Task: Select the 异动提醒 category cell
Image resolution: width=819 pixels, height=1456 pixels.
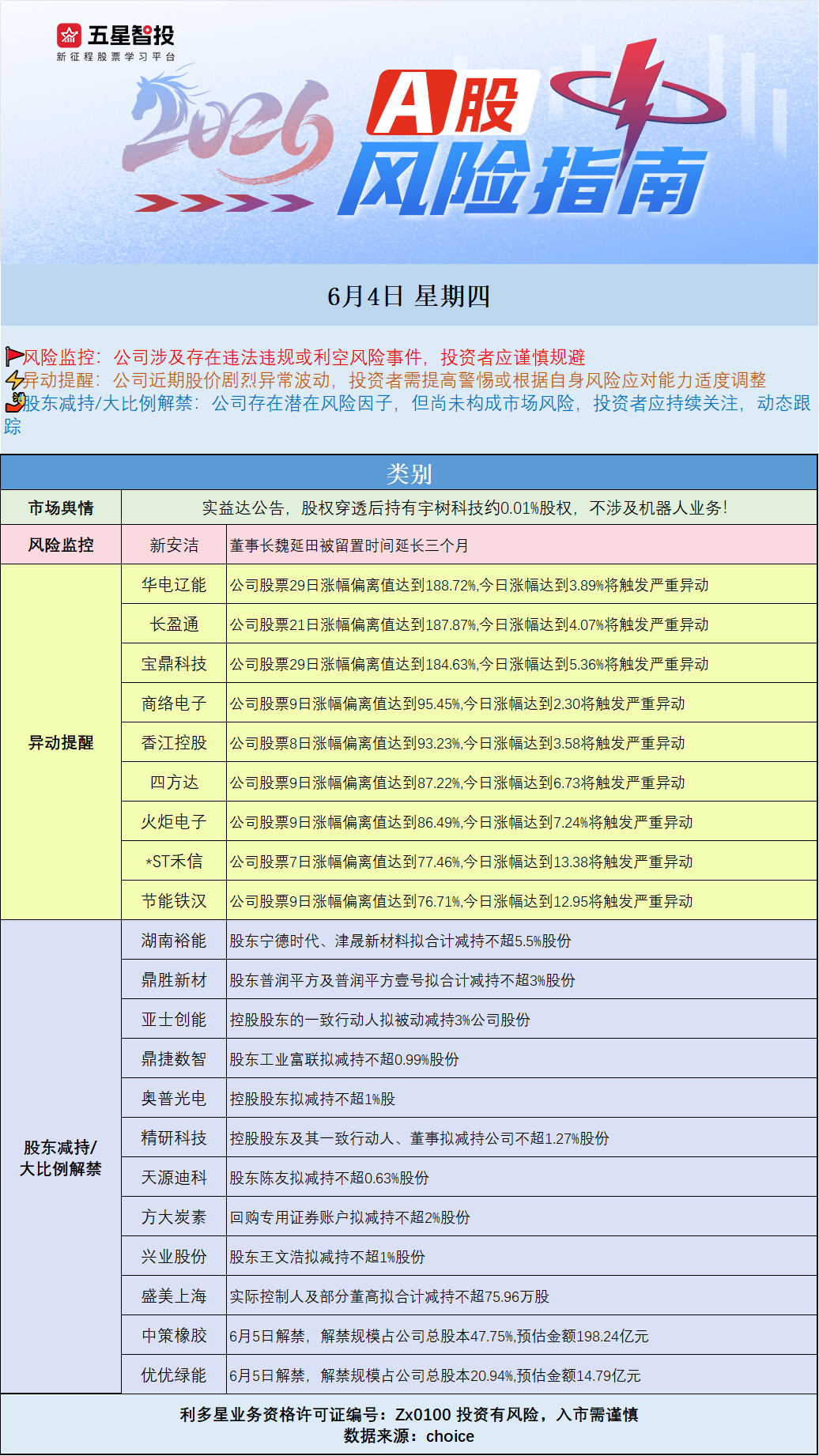Action: pyautogui.click(x=61, y=742)
